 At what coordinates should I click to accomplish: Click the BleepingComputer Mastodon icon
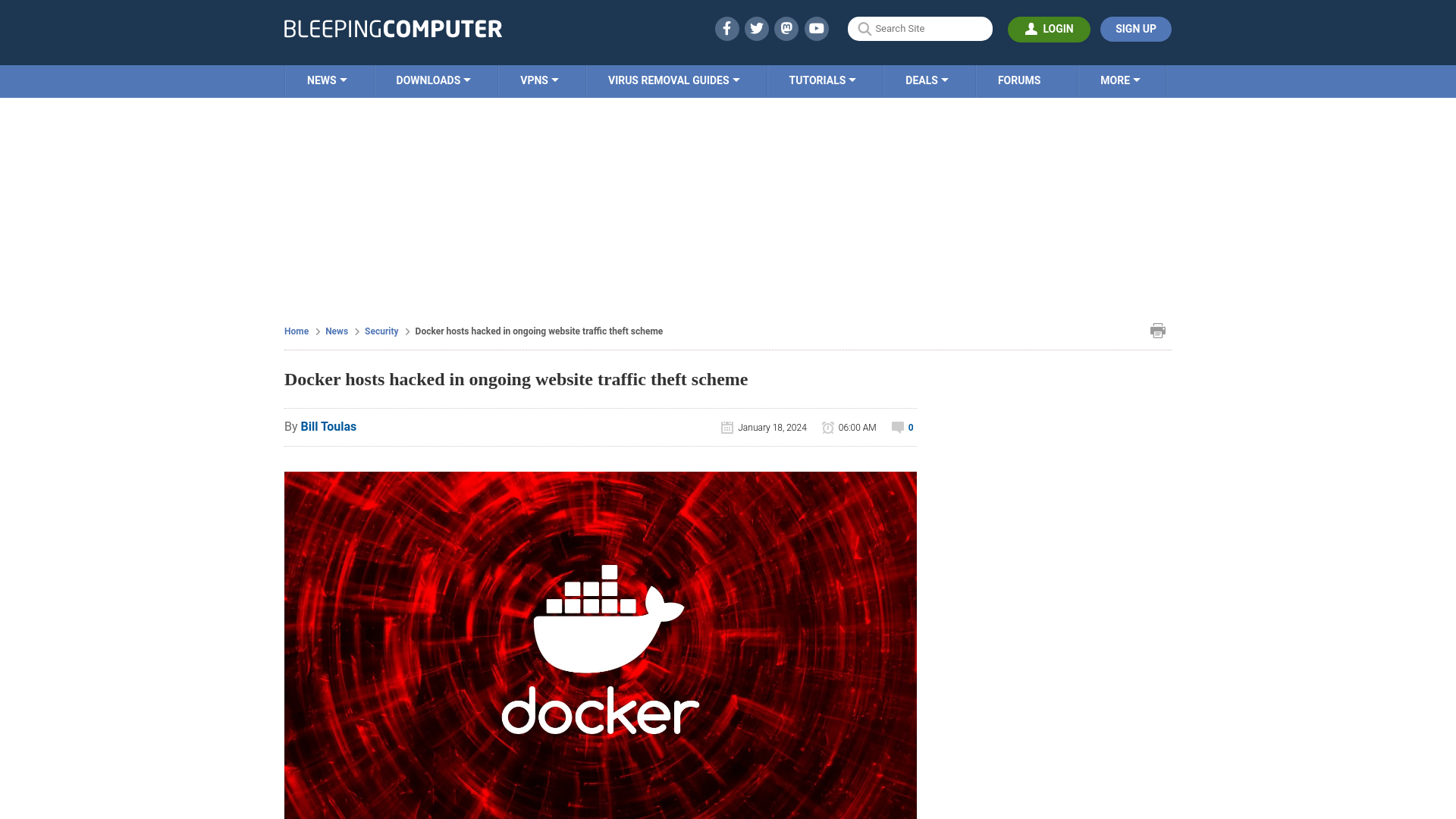click(x=786, y=28)
